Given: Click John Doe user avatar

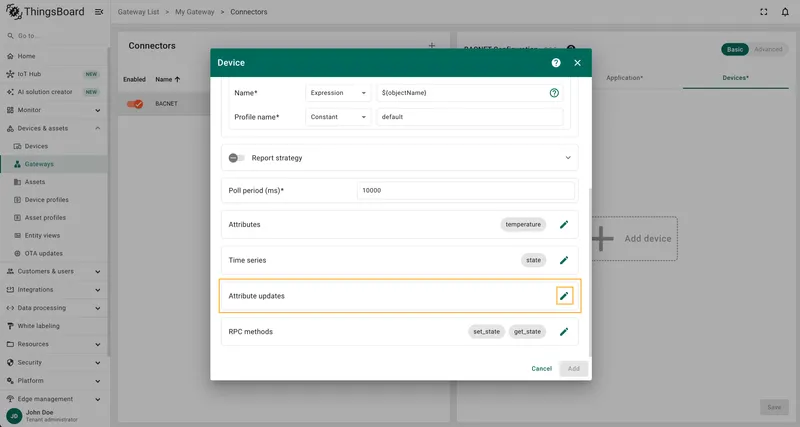Looking at the screenshot, I should (14, 416).
